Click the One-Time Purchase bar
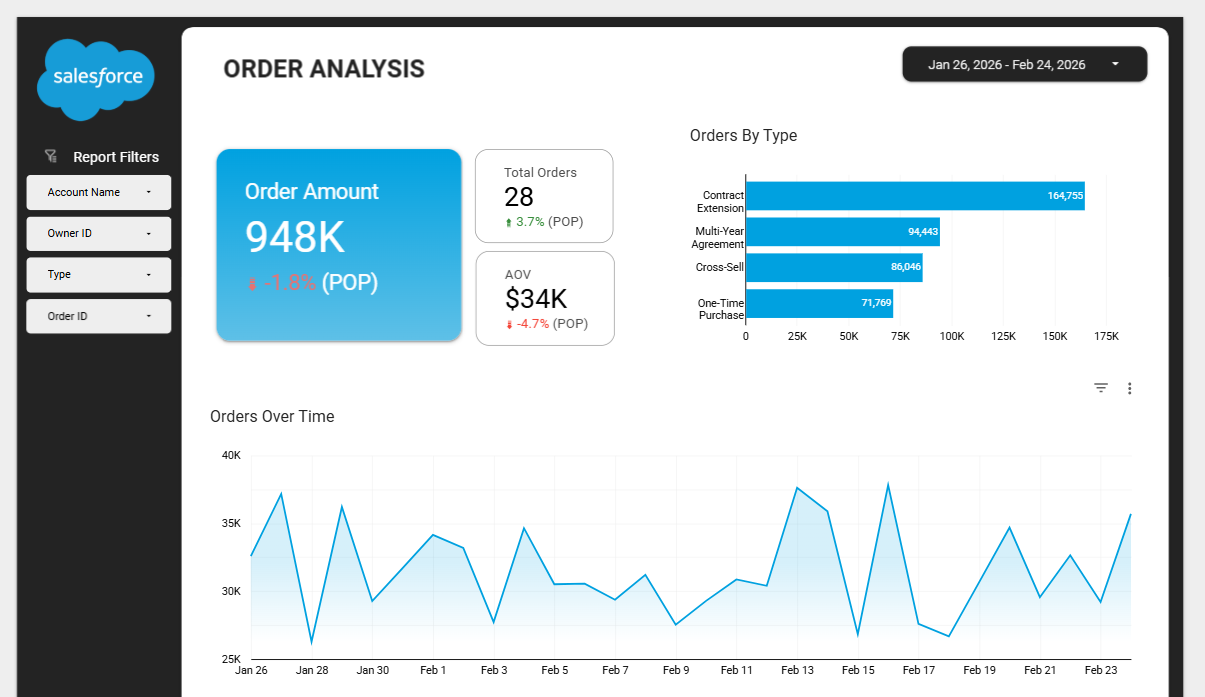1205x697 pixels. pyautogui.click(x=819, y=303)
